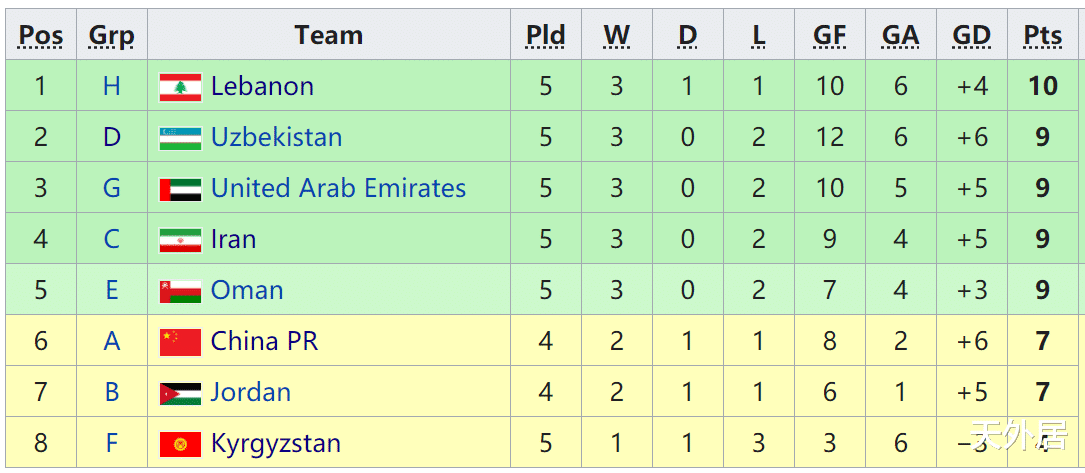
Task: Click the Uzbekistan flag icon
Action: click(180, 138)
